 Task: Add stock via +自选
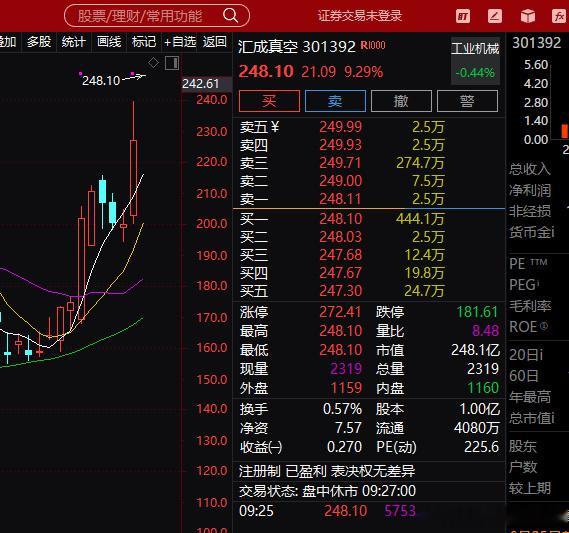[180, 42]
